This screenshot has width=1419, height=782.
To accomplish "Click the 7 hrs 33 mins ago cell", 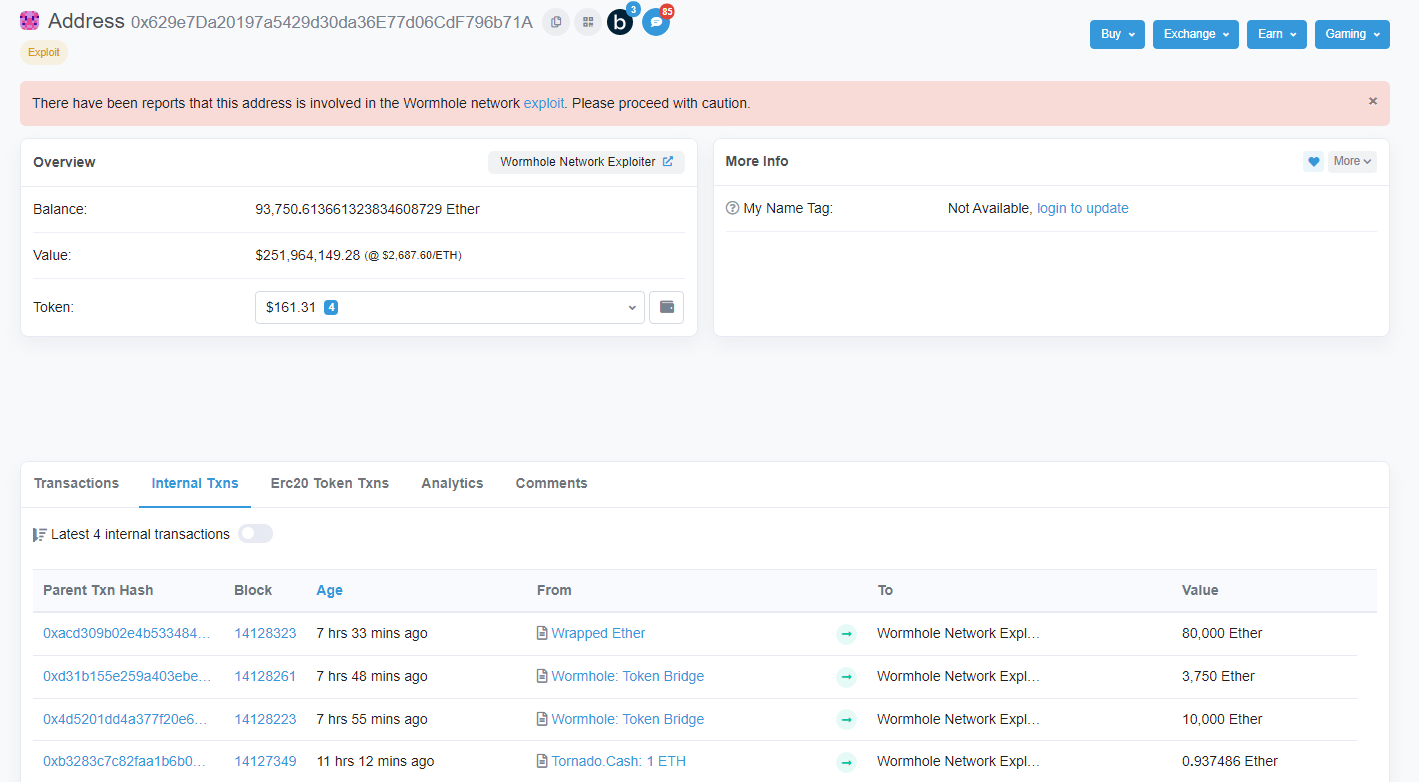I will 372,633.
